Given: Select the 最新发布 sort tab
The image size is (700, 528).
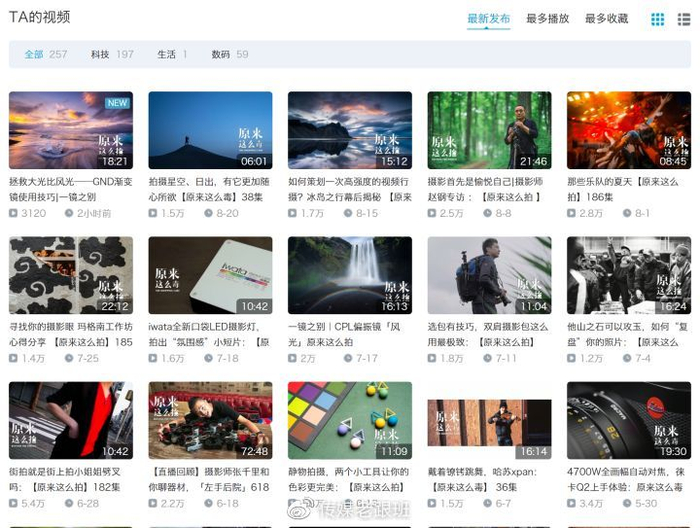Looking at the screenshot, I should point(488,18).
